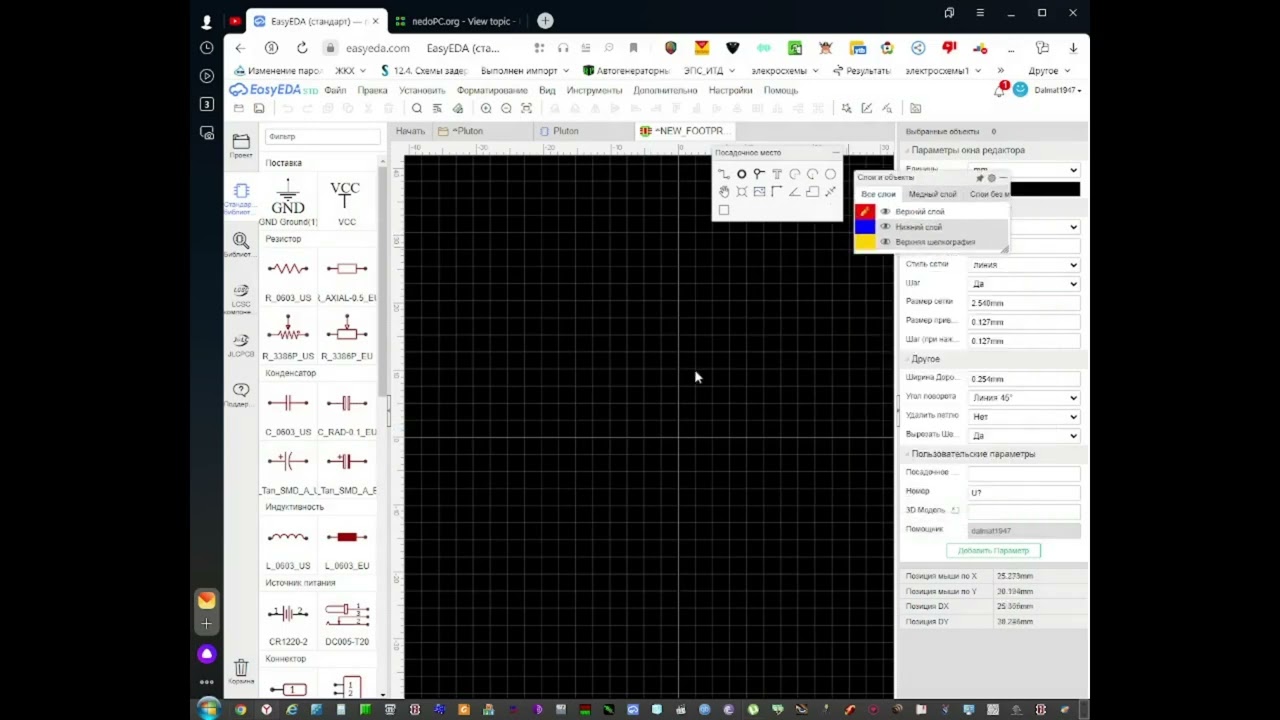Click the Save icon in toolbar

pos(259,108)
